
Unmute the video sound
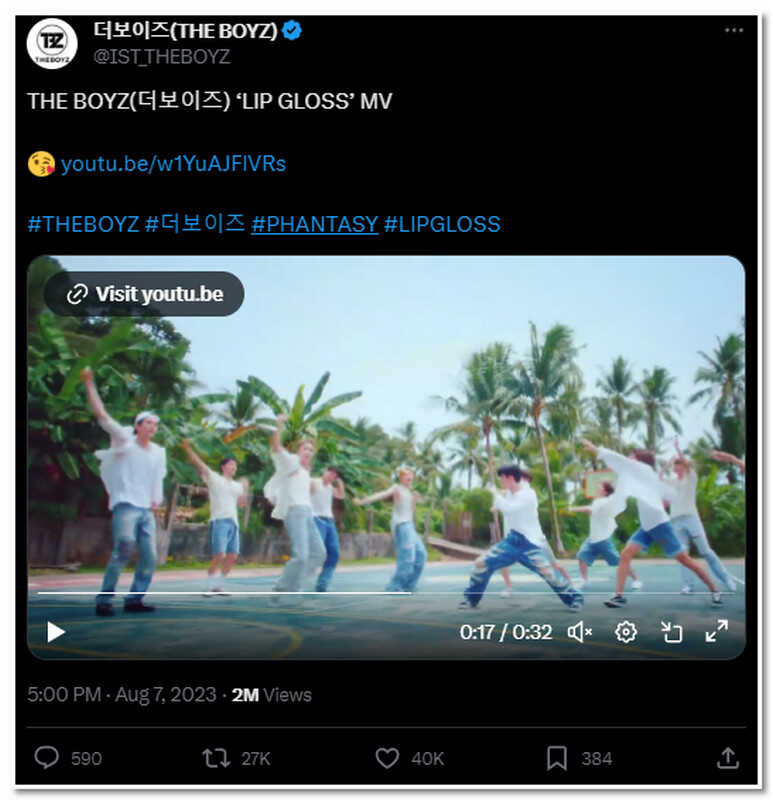pos(580,632)
